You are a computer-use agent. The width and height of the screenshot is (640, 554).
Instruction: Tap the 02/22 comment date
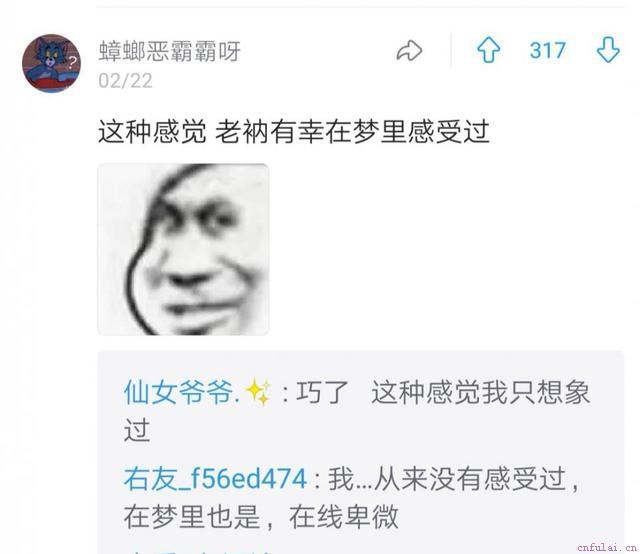tap(125, 81)
